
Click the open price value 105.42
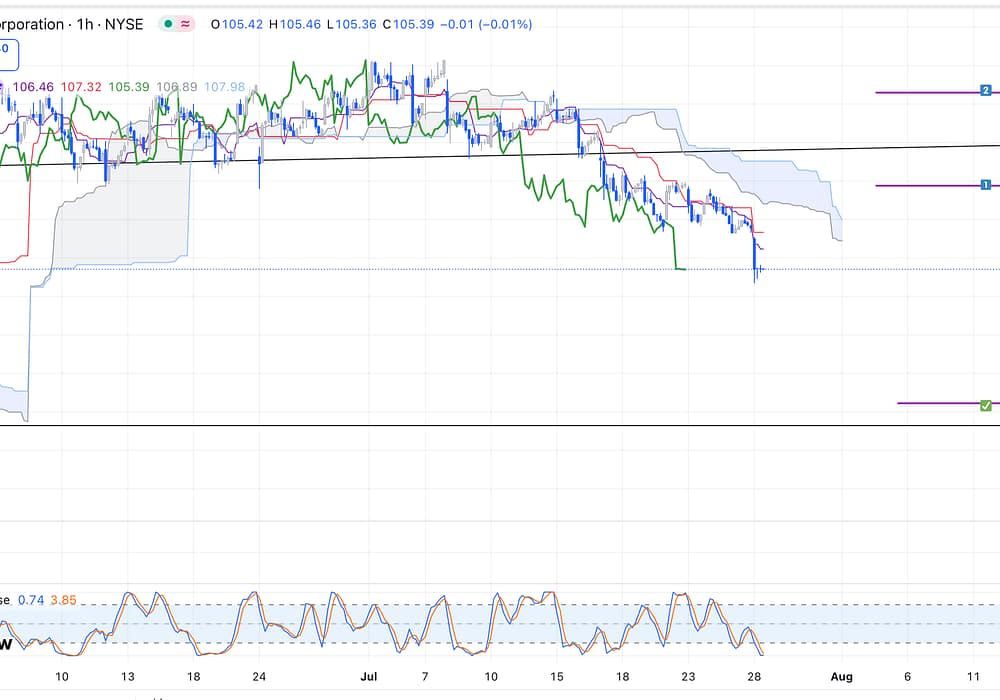pyautogui.click(x=243, y=24)
